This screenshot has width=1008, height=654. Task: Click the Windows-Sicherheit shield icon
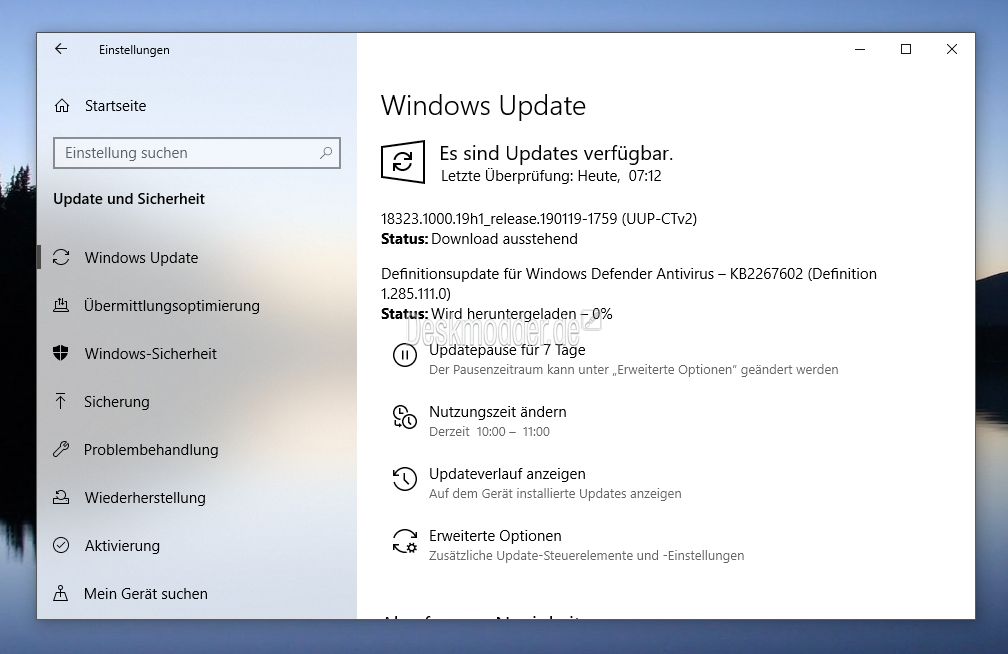click(x=60, y=353)
